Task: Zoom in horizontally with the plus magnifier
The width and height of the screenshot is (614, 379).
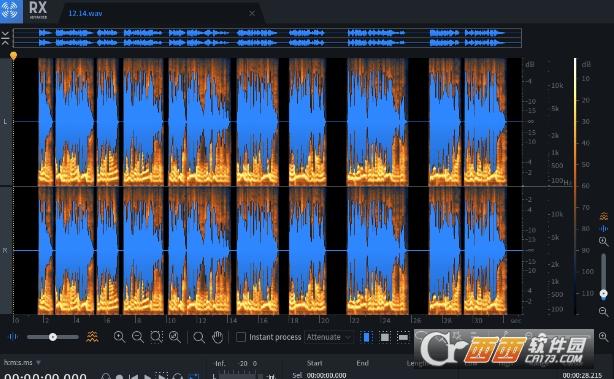Action: pyautogui.click(x=119, y=337)
